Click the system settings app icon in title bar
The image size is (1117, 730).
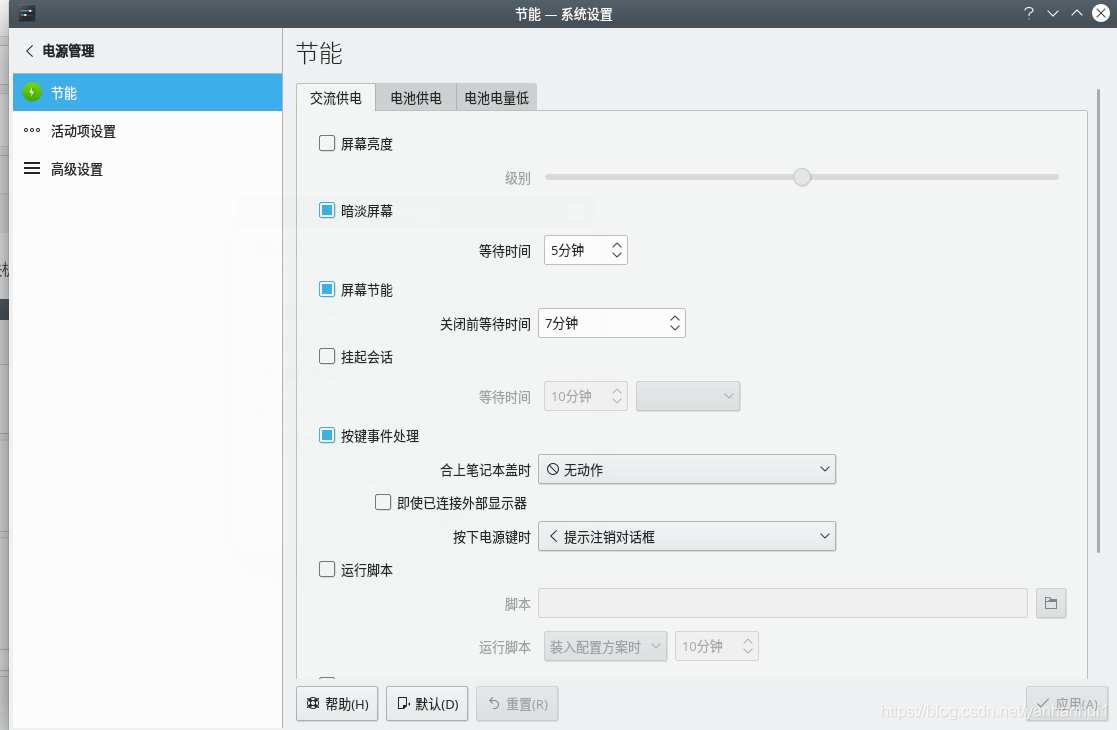tap(27, 14)
